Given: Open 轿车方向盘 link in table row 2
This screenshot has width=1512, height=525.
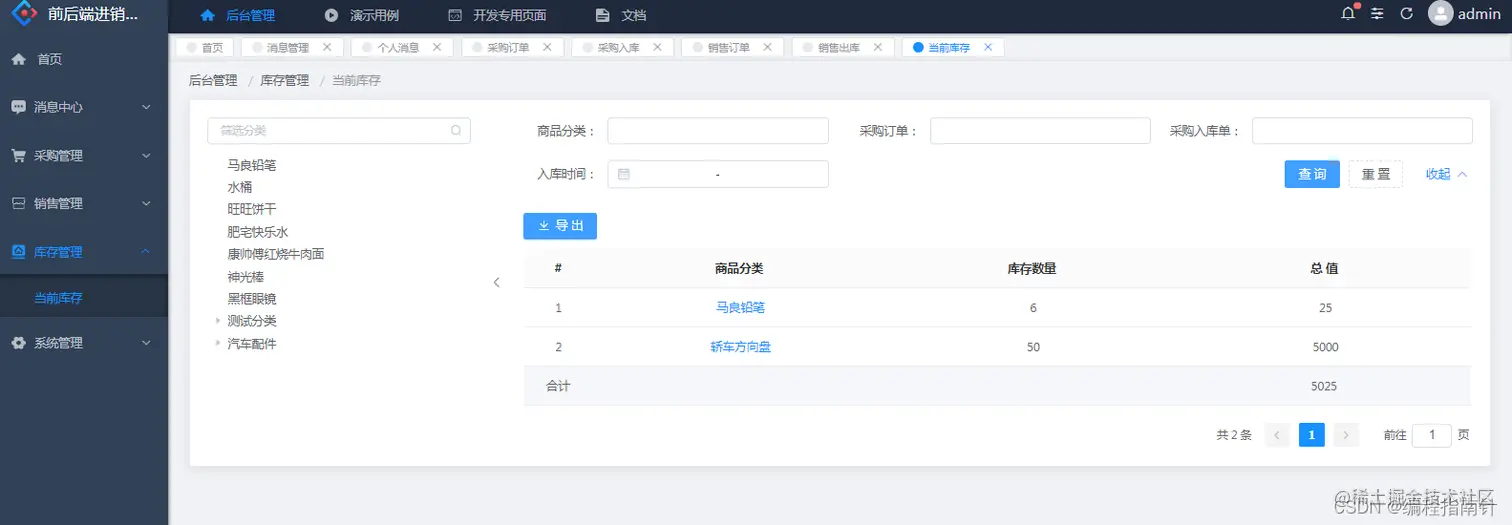Looking at the screenshot, I should point(740,347).
